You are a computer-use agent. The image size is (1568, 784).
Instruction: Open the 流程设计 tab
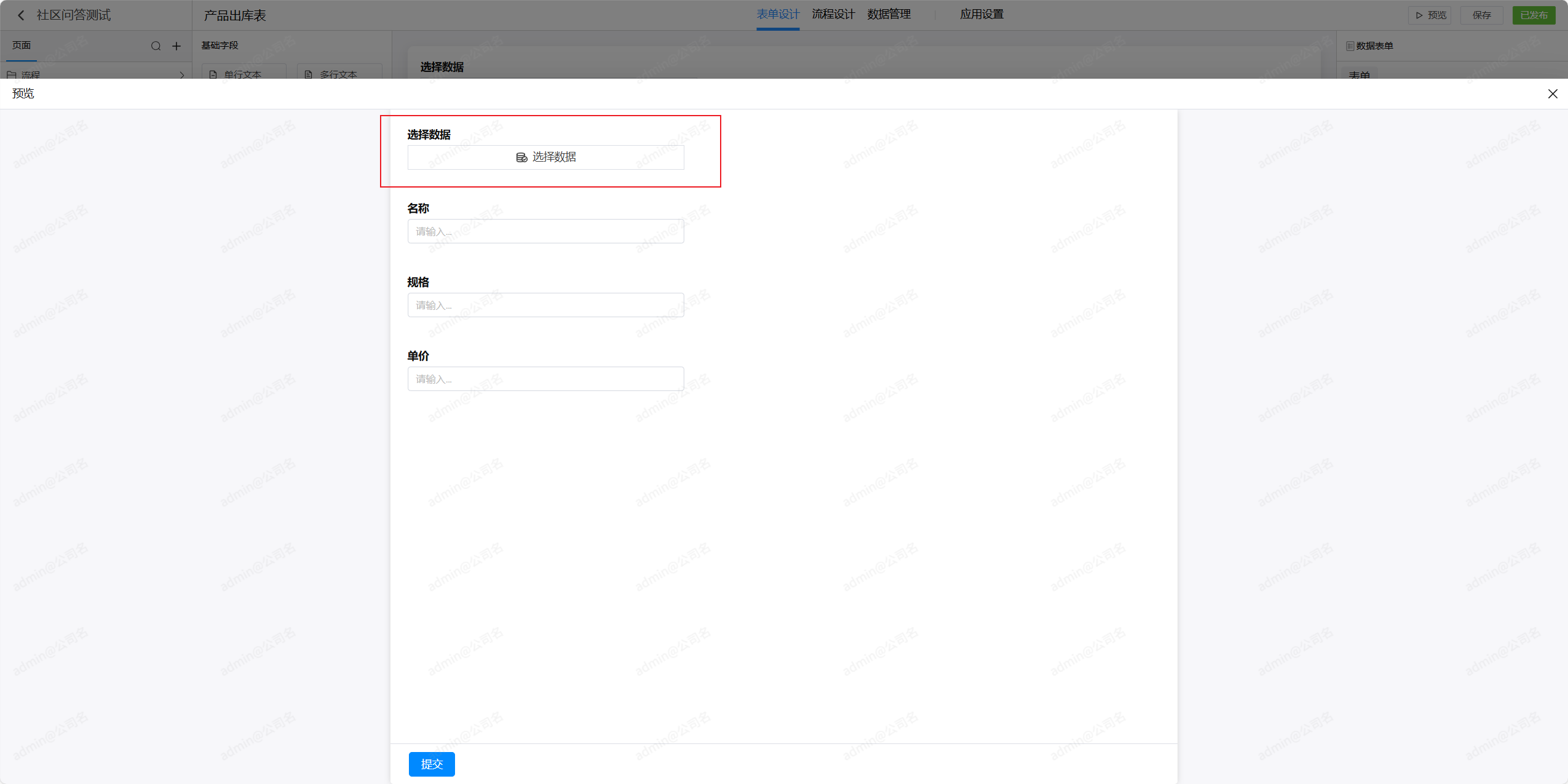coord(833,14)
